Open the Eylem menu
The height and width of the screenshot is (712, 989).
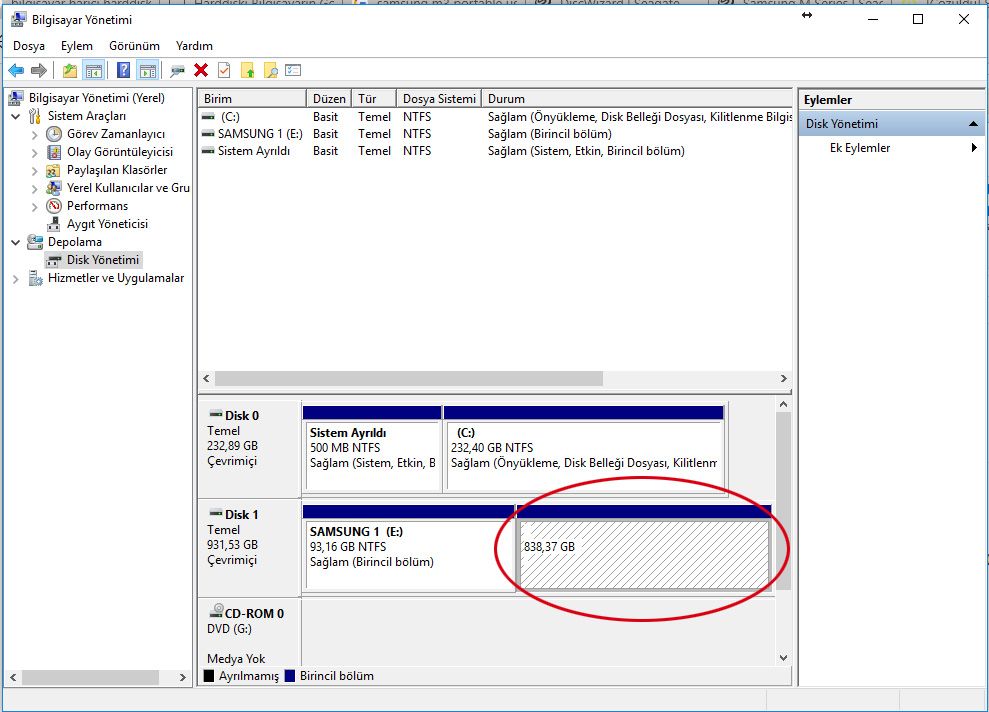[77, 45]
